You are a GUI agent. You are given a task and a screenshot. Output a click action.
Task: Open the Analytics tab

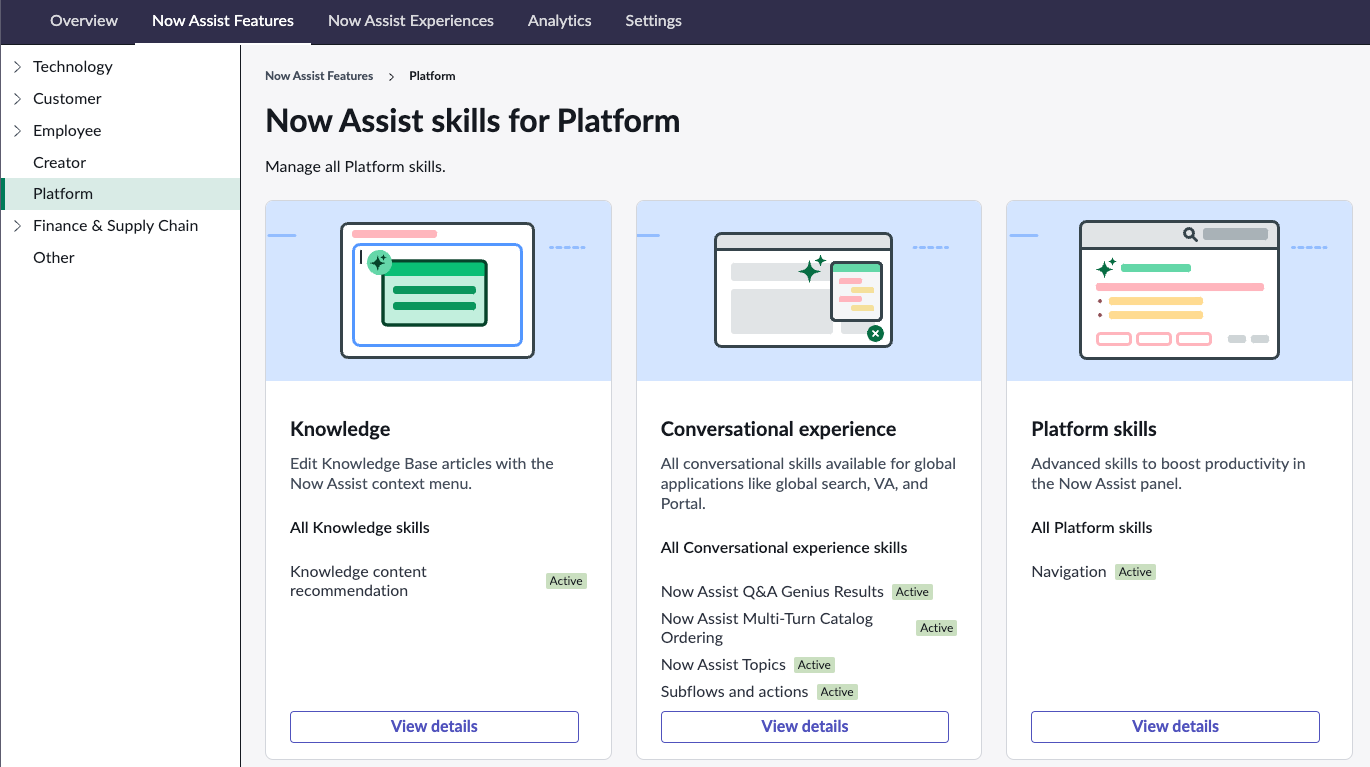[560, 21]
